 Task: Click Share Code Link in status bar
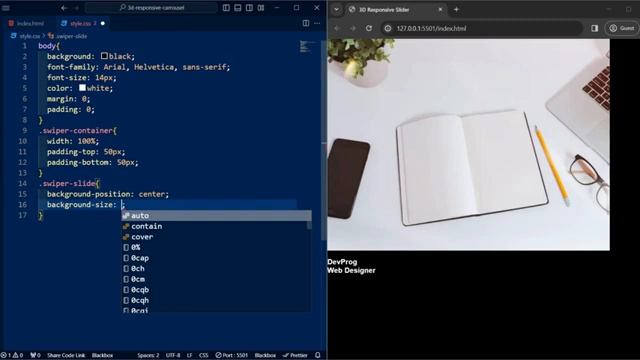[66, 355]
